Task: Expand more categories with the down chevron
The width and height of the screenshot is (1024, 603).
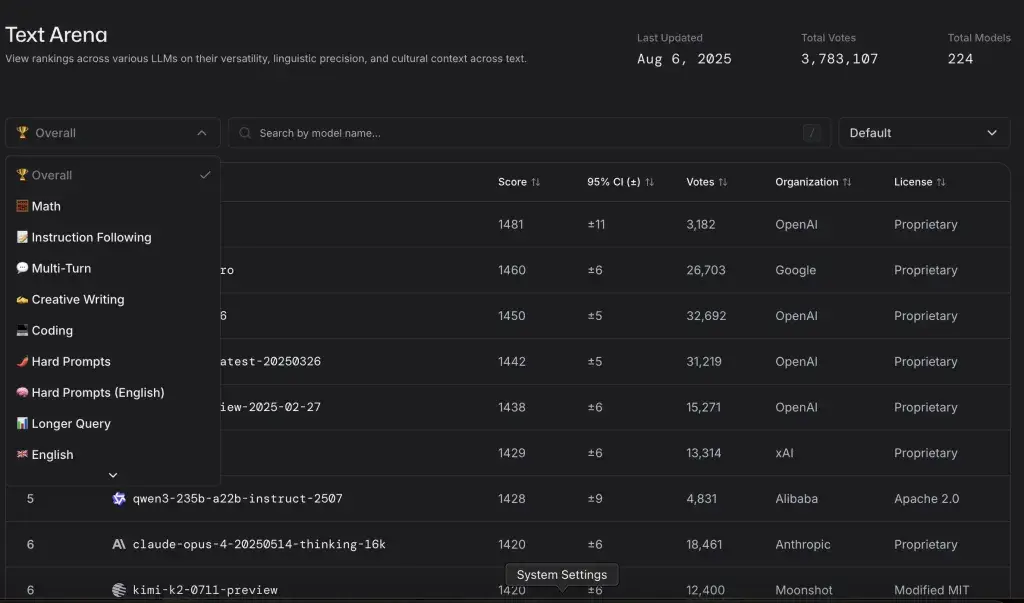Action: pyautogui.click(x=113, y=475)
